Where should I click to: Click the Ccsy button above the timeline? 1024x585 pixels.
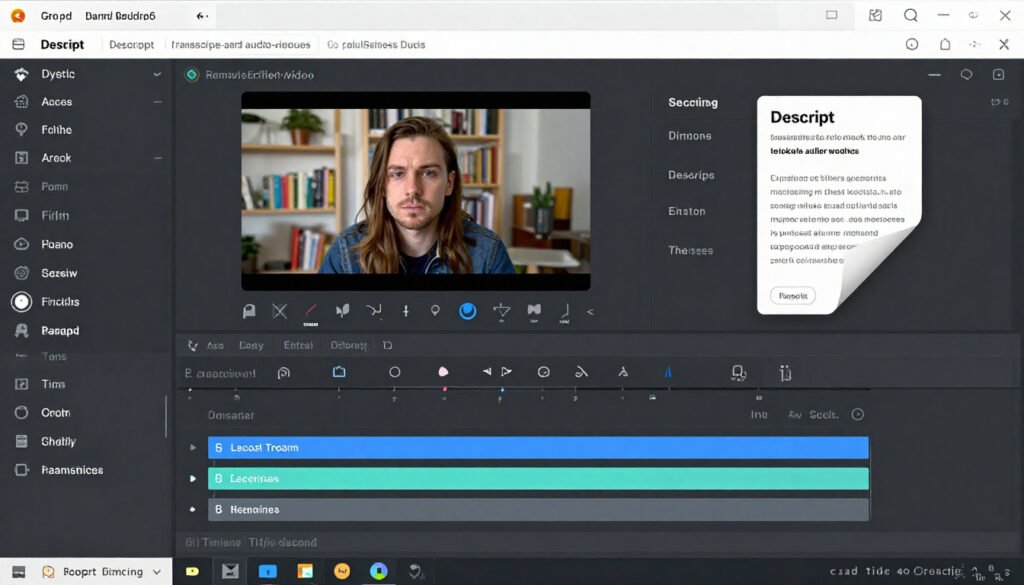click(x=251, y=345)
